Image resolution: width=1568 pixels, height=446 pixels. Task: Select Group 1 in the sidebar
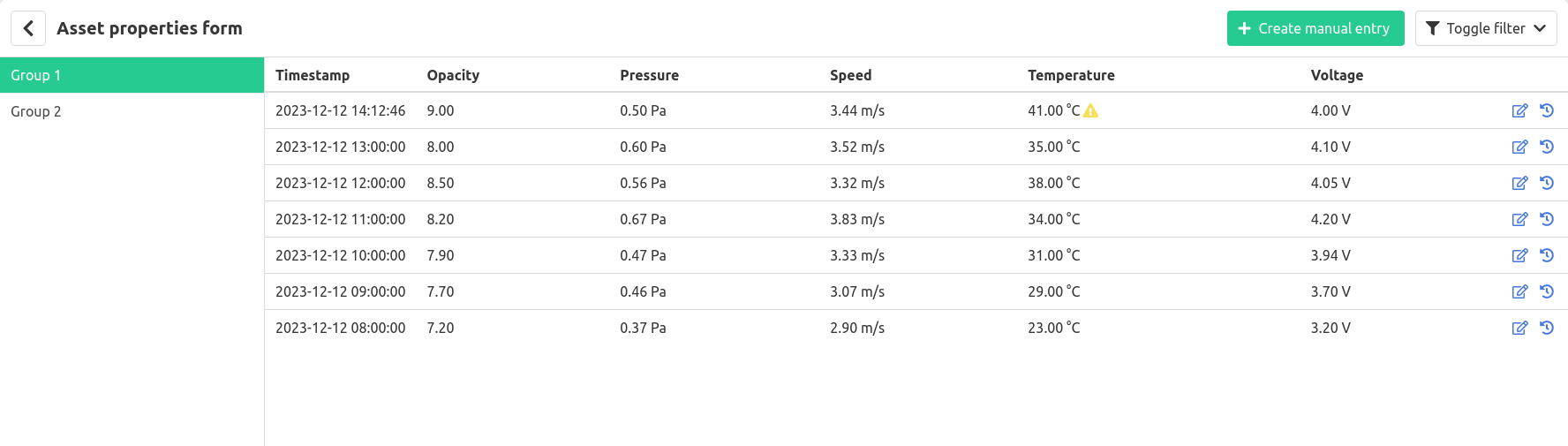coord(132,75)
